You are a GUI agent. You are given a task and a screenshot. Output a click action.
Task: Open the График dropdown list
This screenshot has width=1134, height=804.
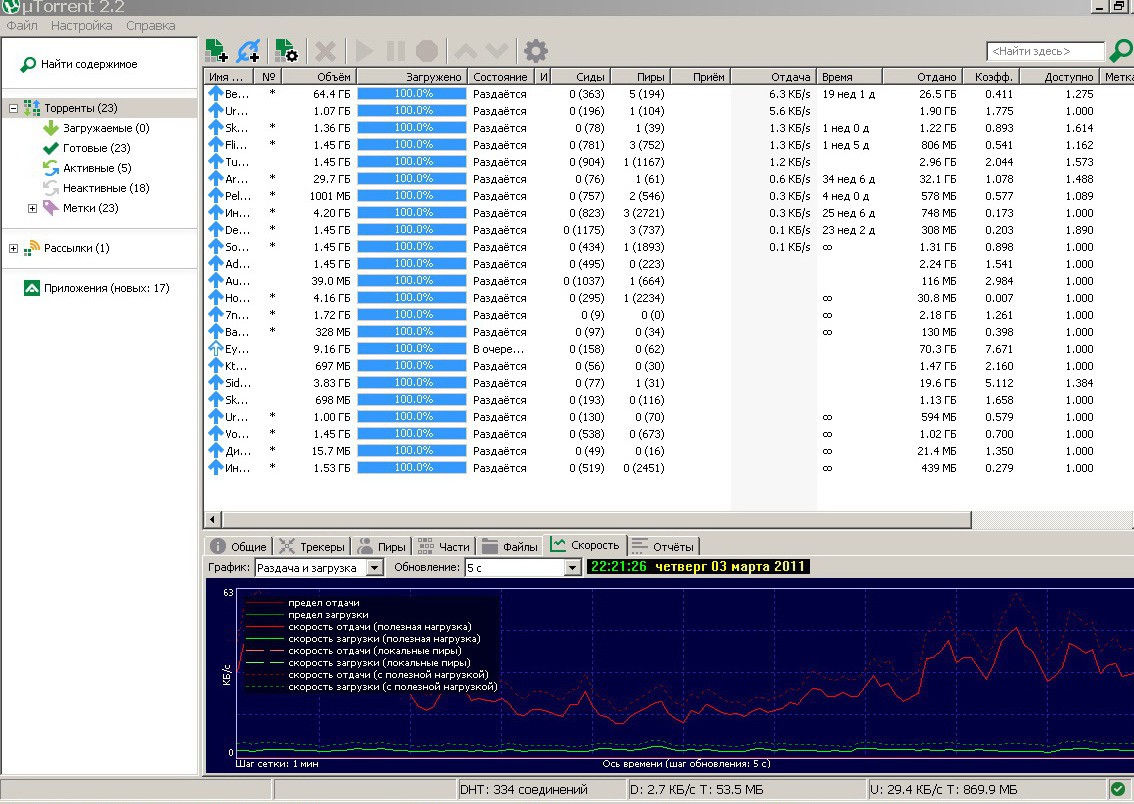(x=375, y=568)
